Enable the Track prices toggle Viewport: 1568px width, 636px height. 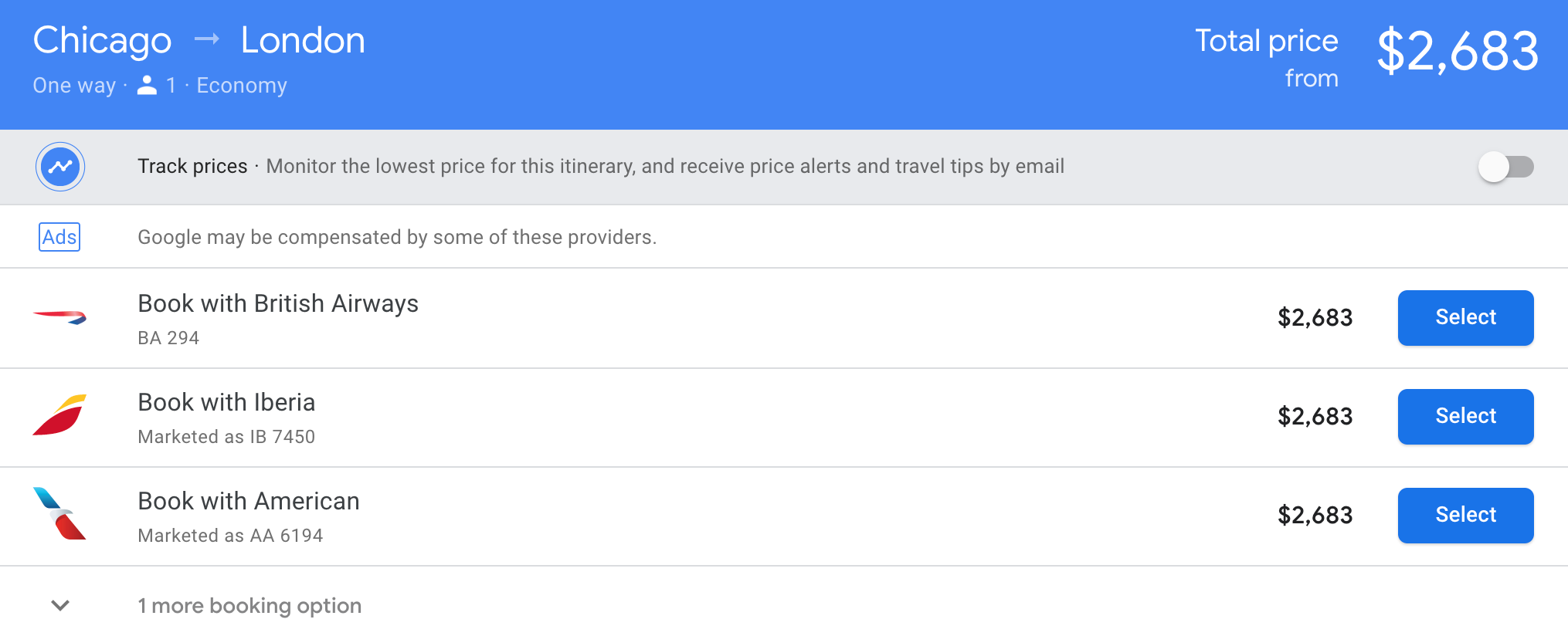tap(1505, 167)
